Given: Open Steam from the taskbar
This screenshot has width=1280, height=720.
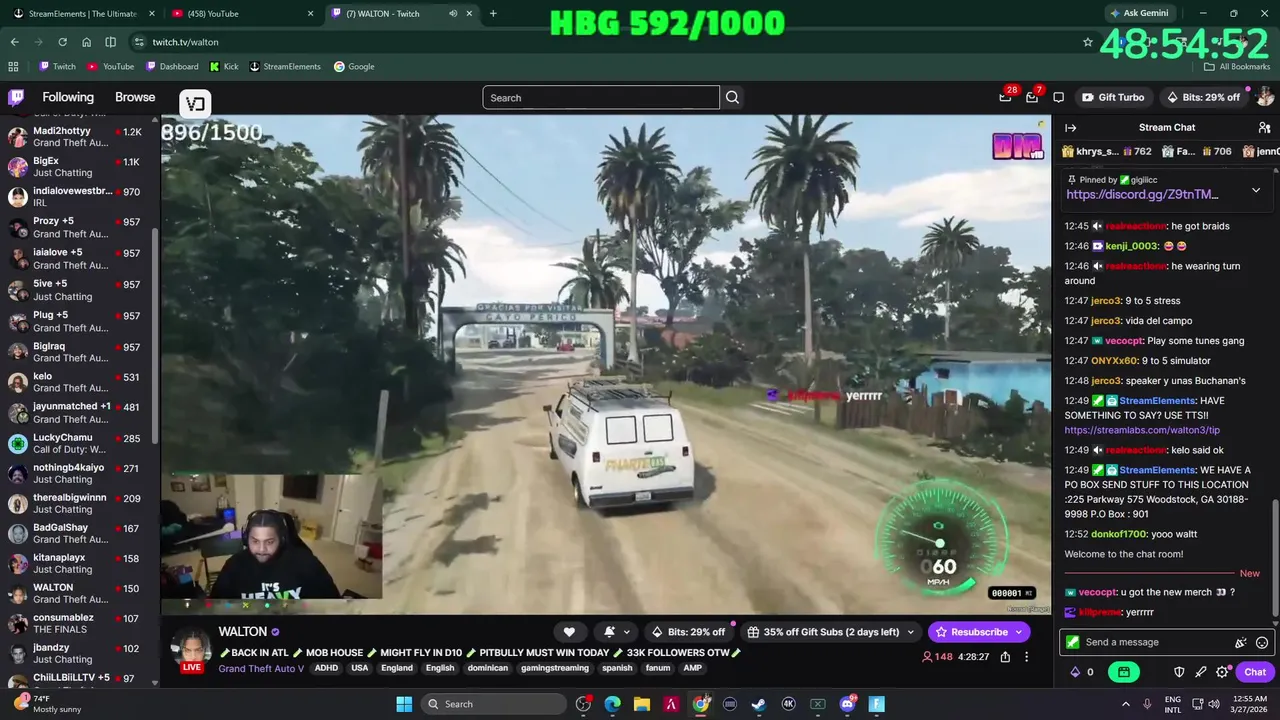Looking at the screenshot, I should 759,704.
